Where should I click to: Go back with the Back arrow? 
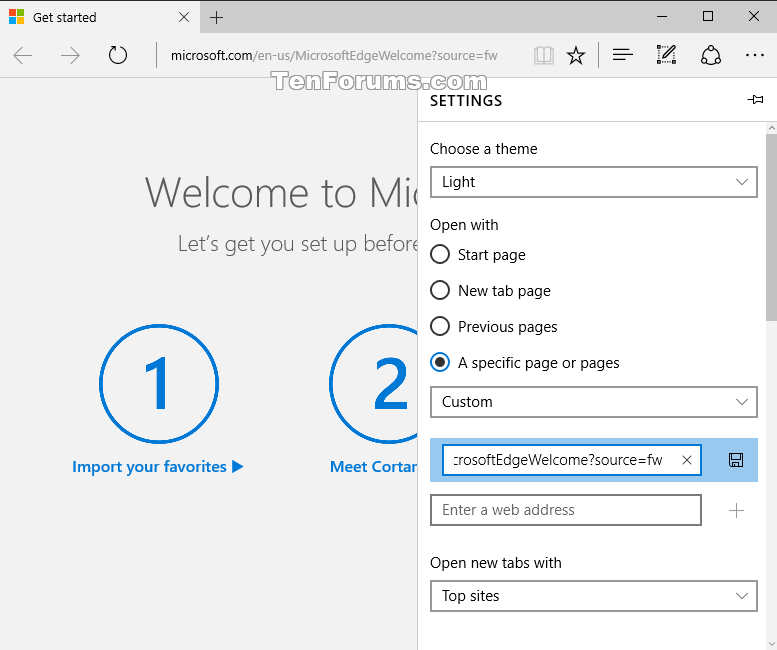click(x=22, y=55)
